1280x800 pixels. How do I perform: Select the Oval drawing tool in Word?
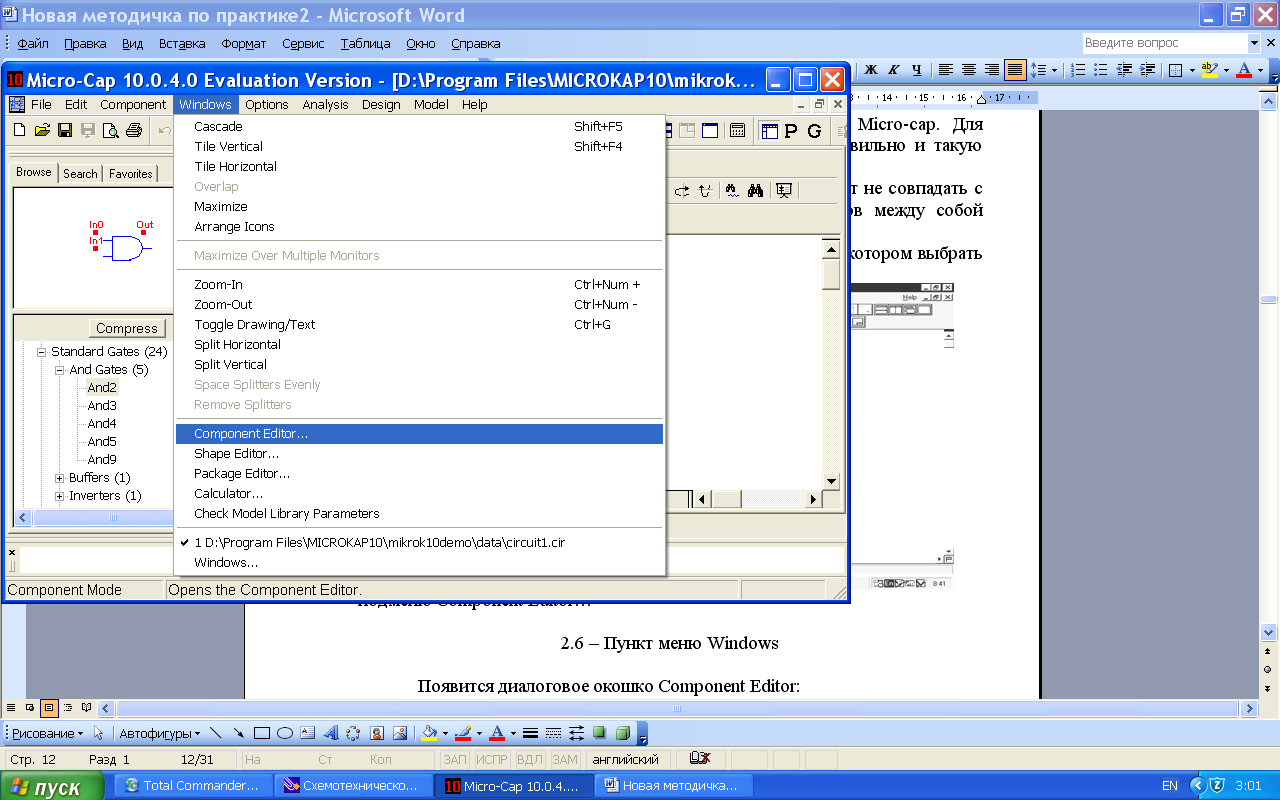coord(285,733)
